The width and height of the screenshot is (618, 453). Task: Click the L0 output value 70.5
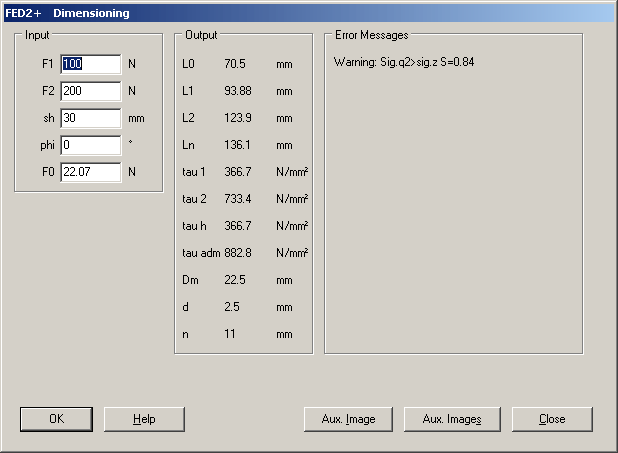click(235, 64)
